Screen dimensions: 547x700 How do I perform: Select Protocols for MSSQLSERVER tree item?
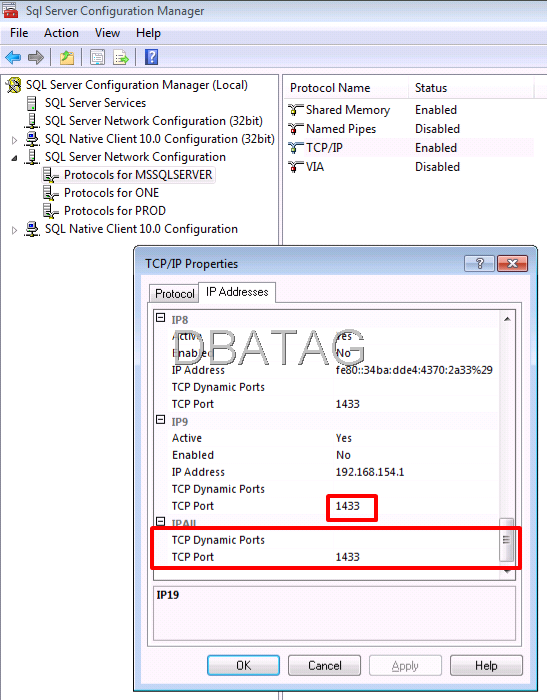pyautogui.click(x=138, y=175)
